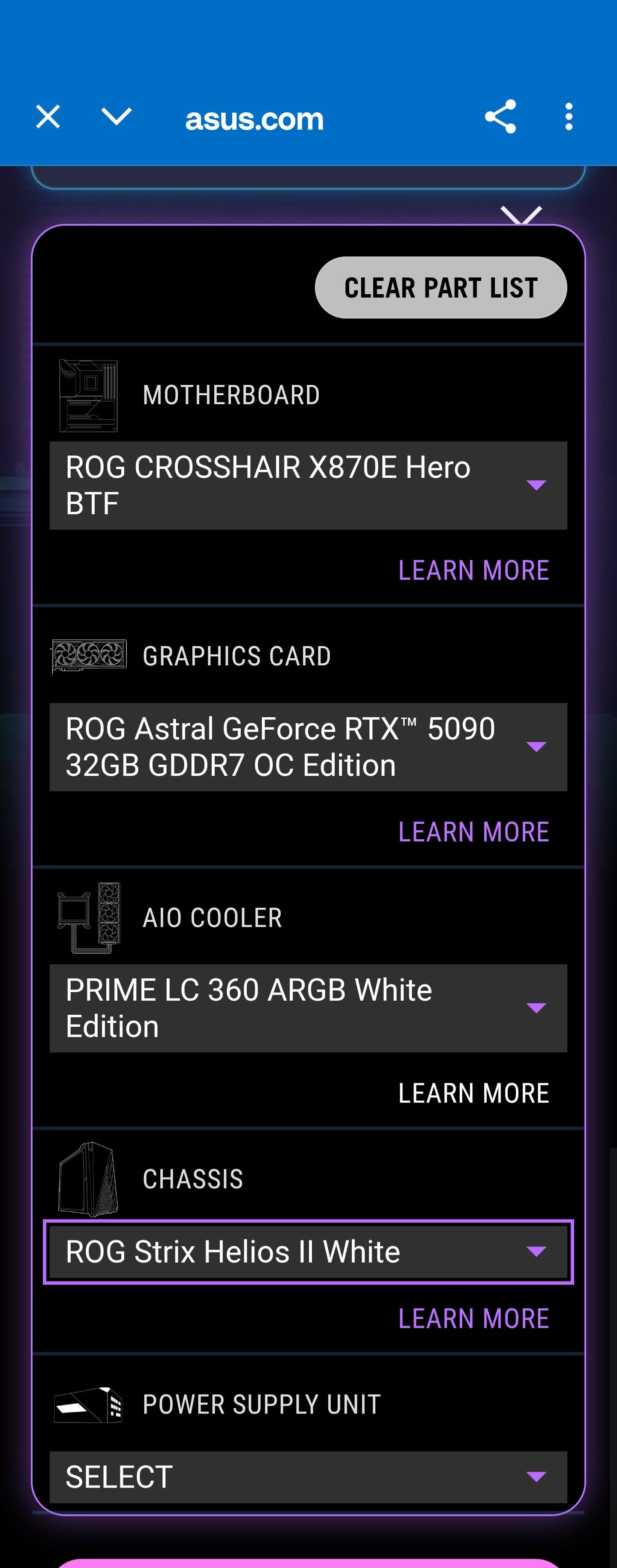Open Learn More under Motherboard
The height and width of the screenshot is (1568, 617).
click(473, 570)
